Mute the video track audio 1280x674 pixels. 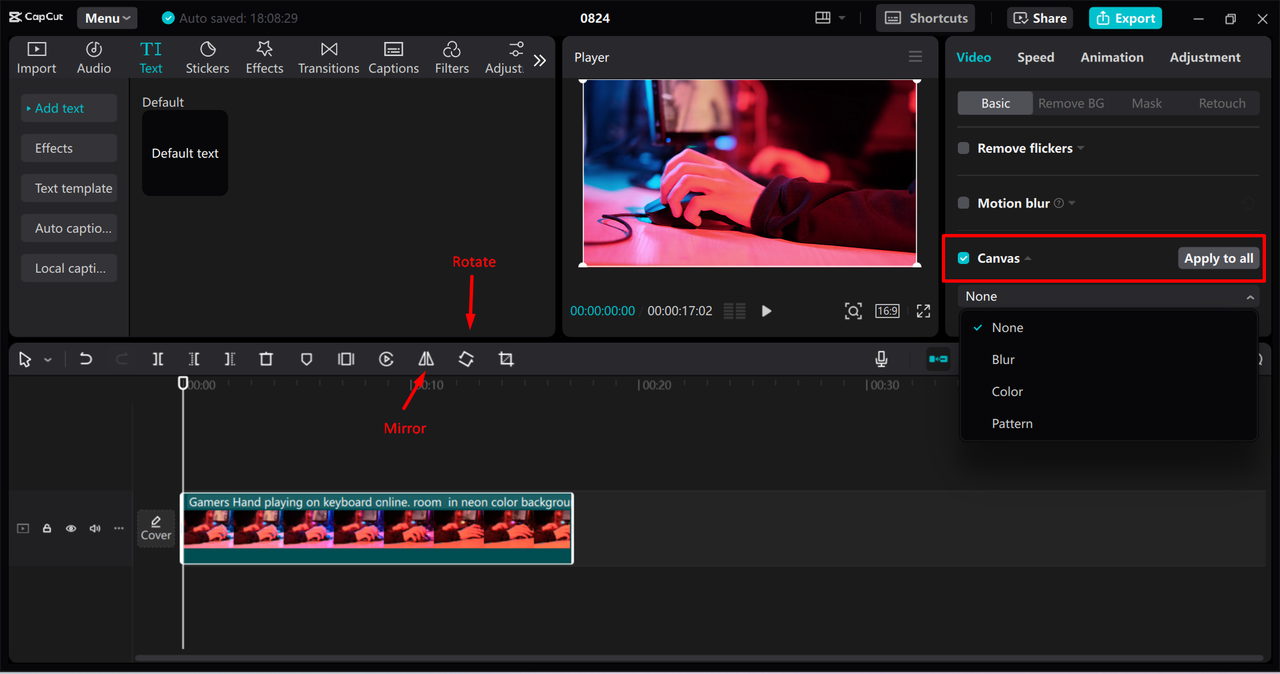point(95,528)
